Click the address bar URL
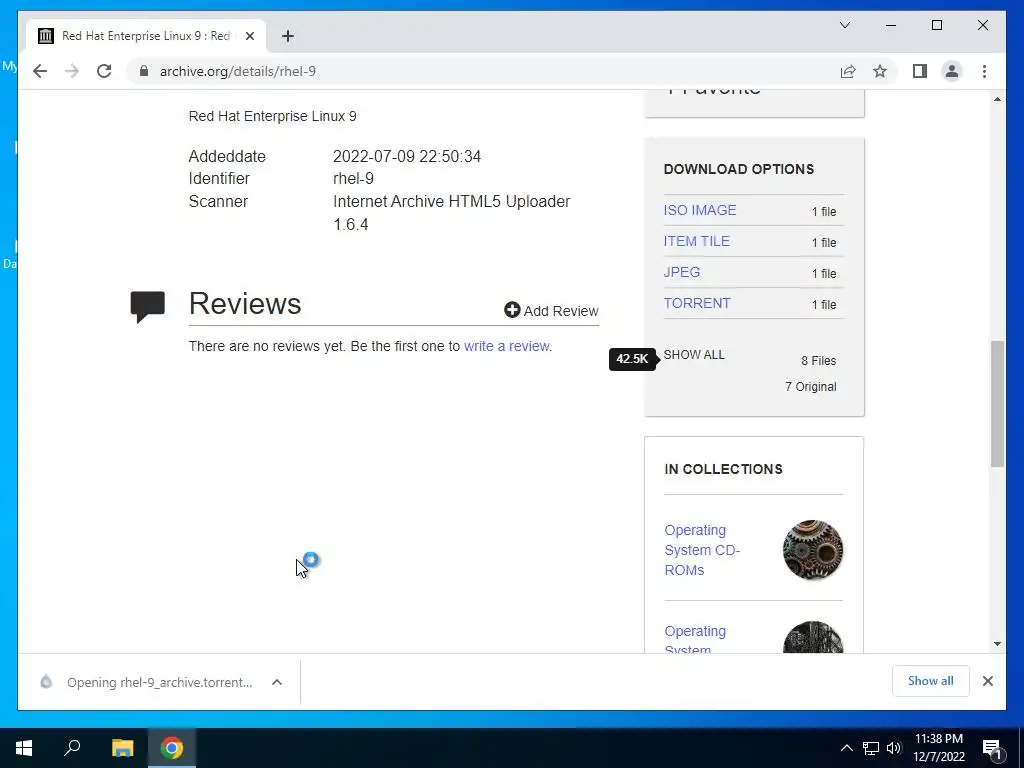This screenshot has width=1024, height=768. pos(238,71)
